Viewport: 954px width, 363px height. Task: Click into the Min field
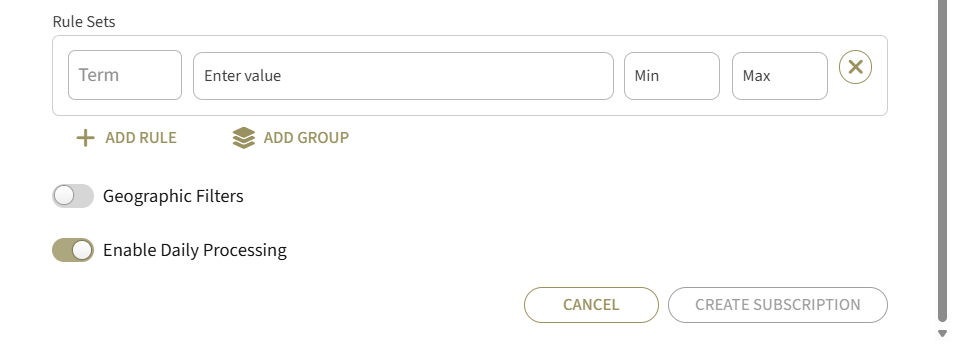click(672, 76)
